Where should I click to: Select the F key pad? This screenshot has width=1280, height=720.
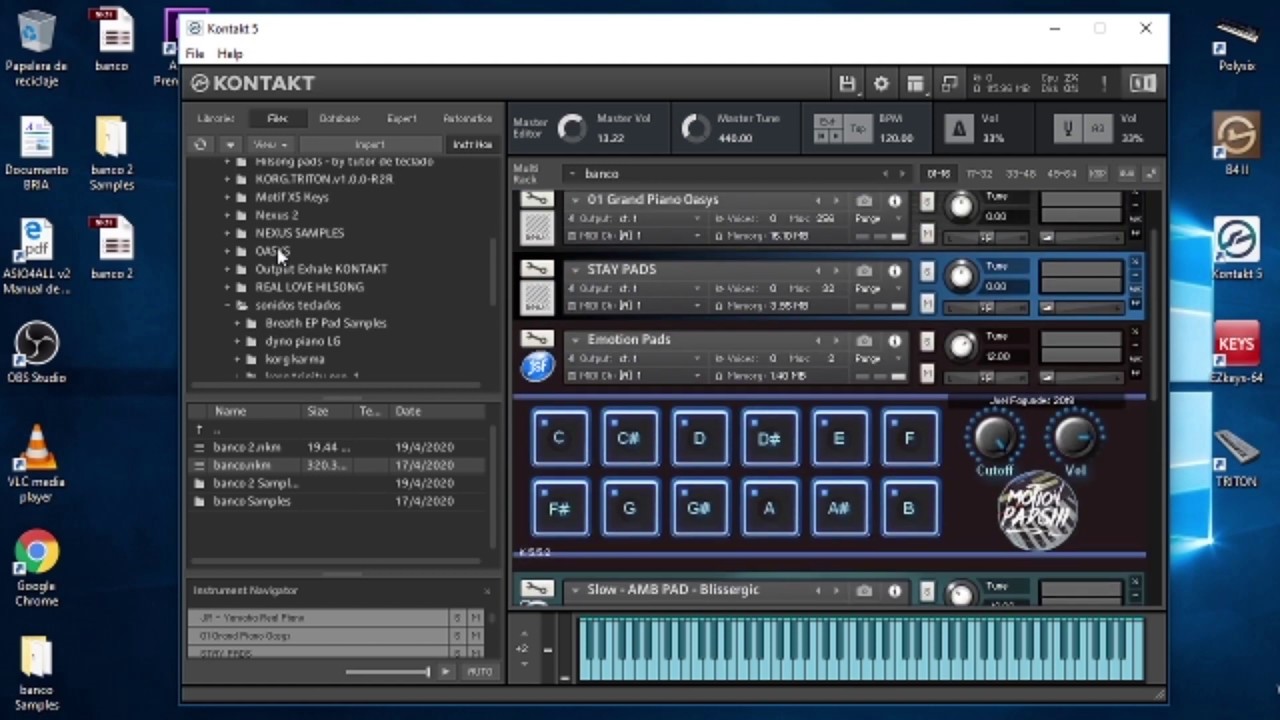click(909, 438)
